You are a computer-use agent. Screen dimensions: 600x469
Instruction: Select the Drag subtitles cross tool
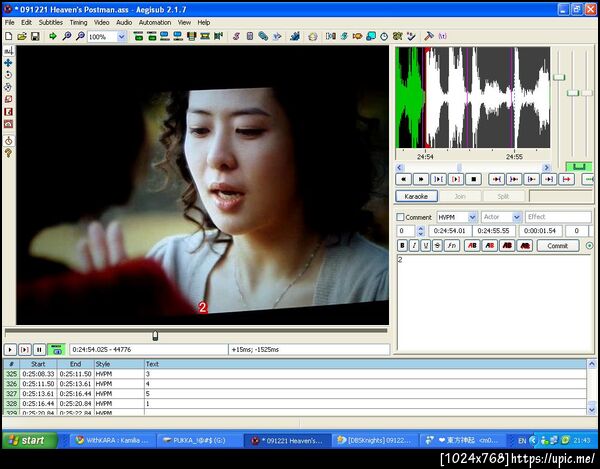[8, 62]
